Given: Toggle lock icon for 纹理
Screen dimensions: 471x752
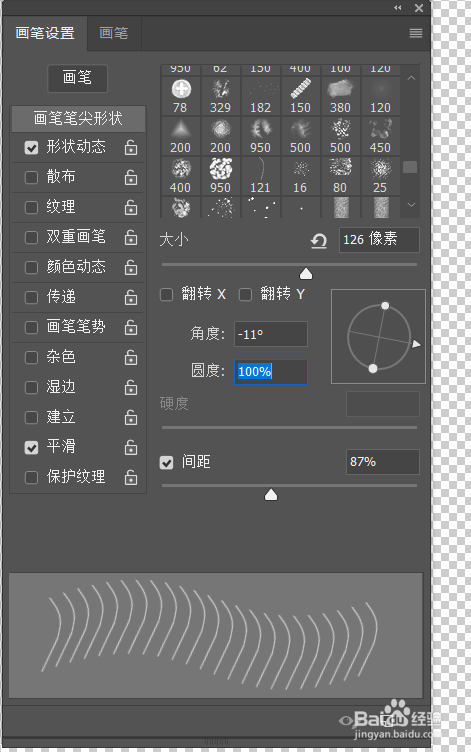Looking at the screenshot, I should [131, 207].
